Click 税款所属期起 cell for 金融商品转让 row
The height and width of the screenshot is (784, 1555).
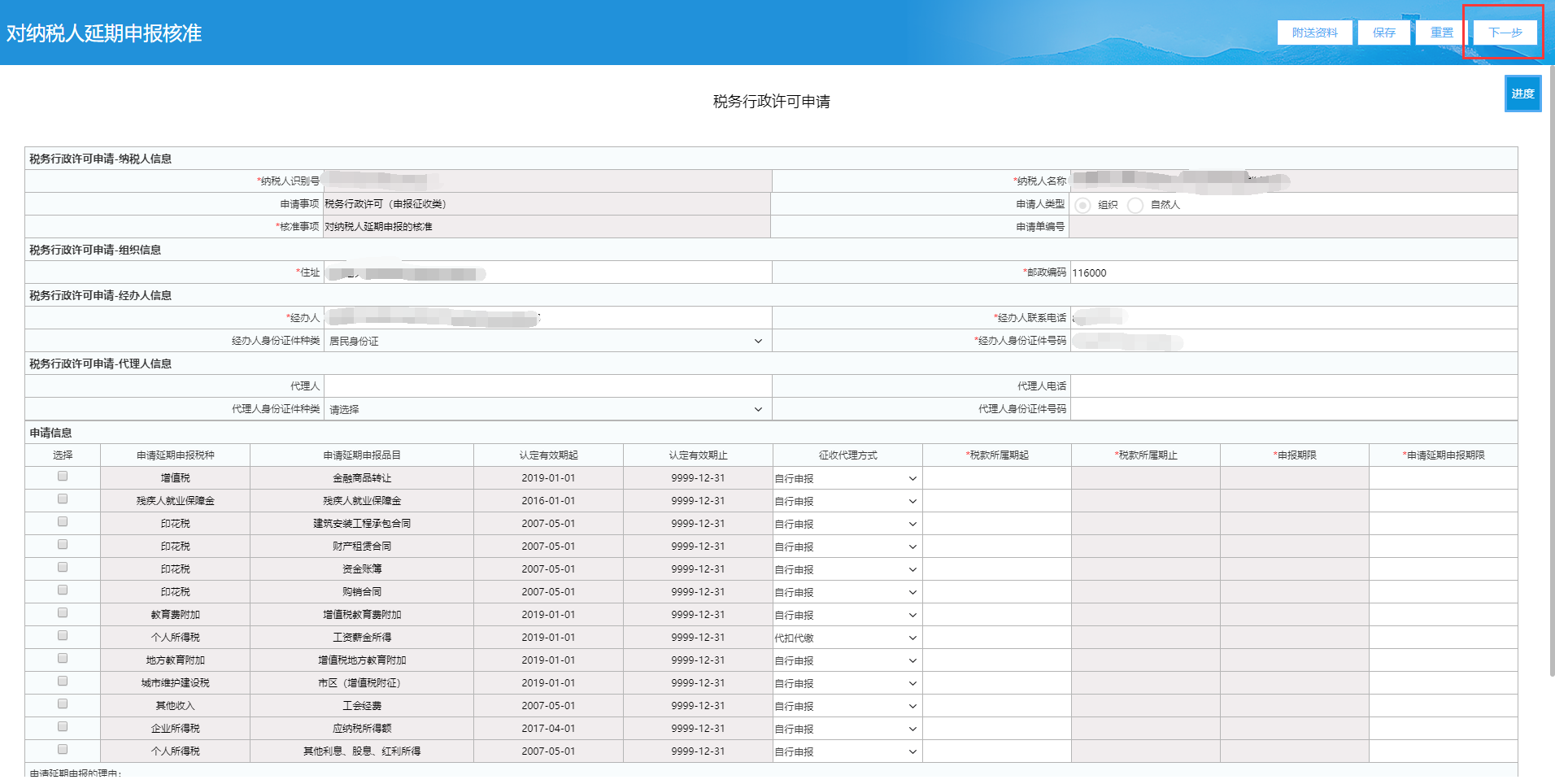tap(997, 478)
